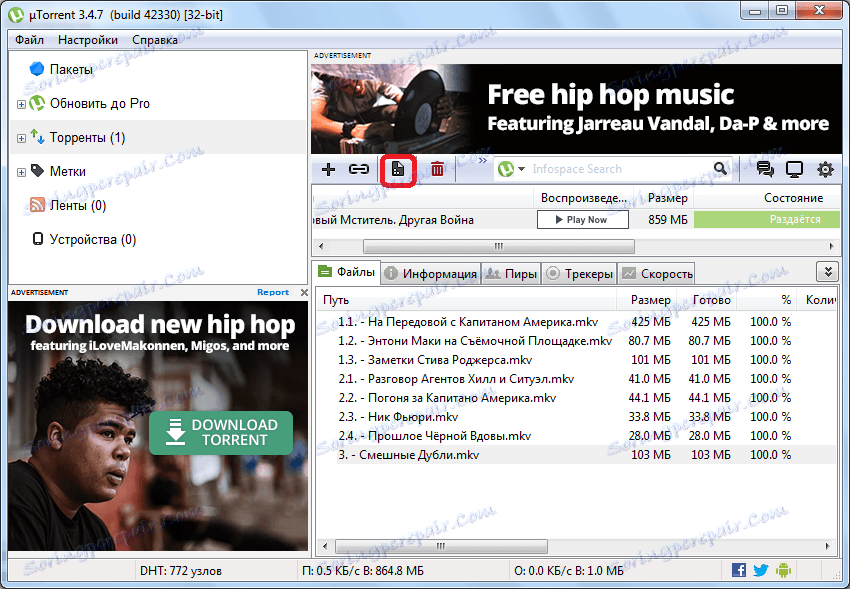Expand the Обновить до Pro tree node
Screen dimensions: 850x589
[x=21, y=104]
